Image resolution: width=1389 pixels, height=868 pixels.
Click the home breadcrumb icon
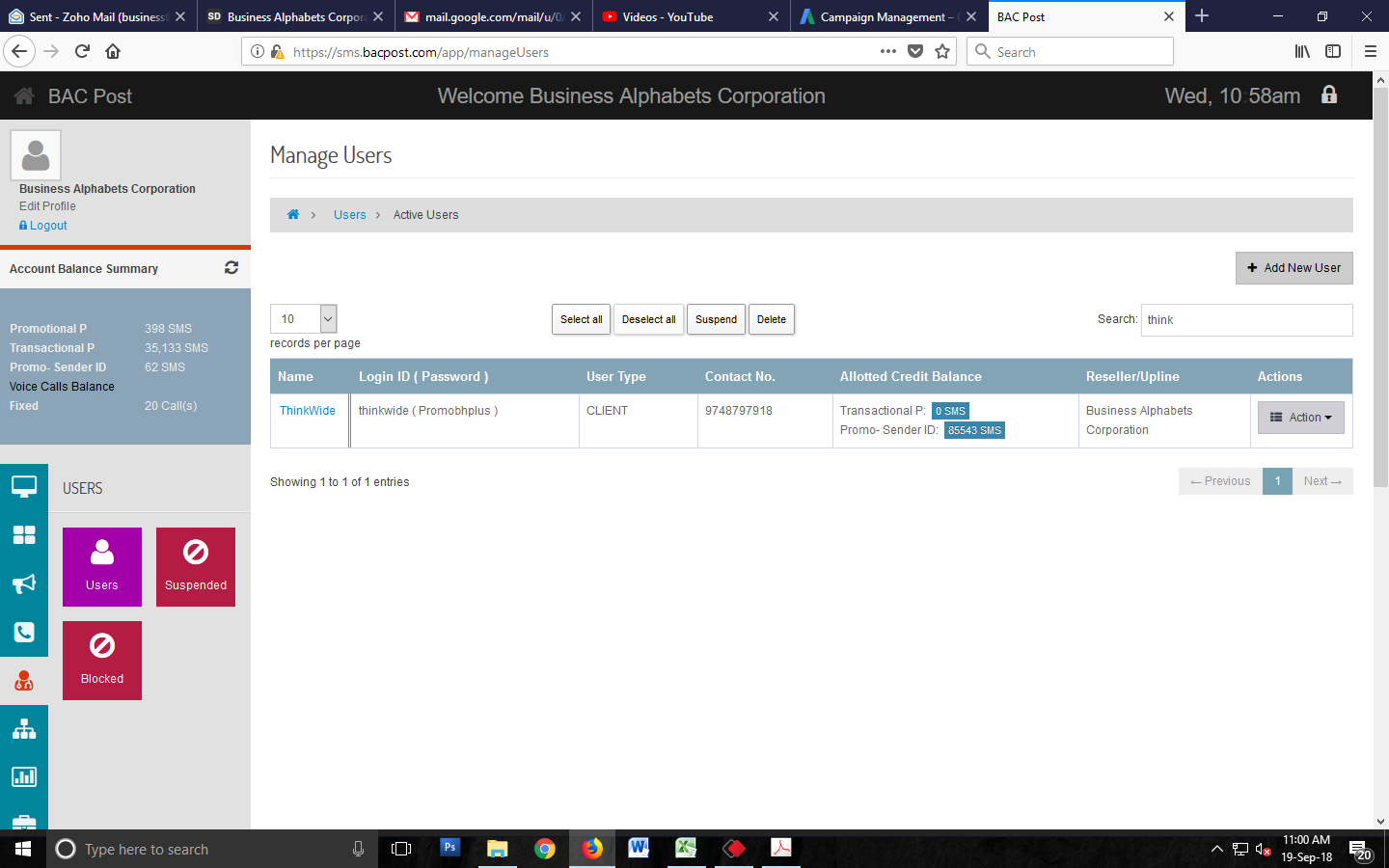[293, 215]
